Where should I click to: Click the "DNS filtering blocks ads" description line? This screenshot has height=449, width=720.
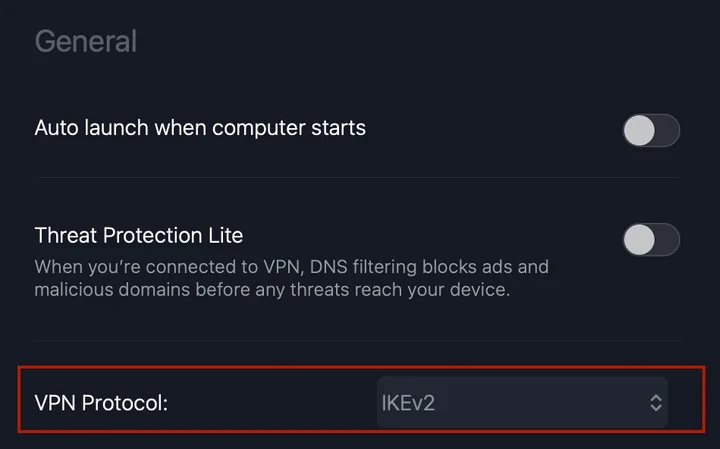(x=291, y=268)
